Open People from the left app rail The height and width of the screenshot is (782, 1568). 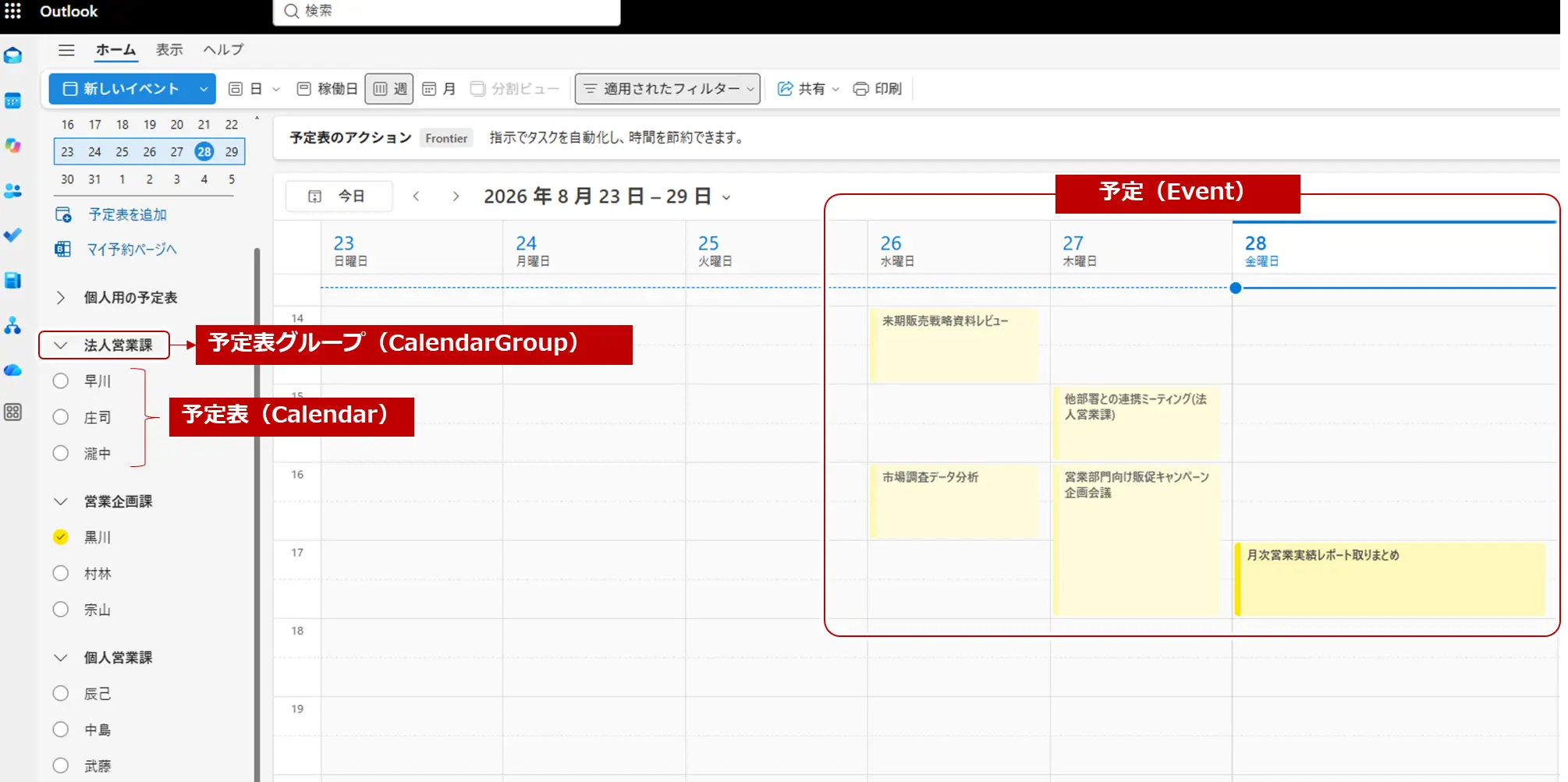coord(13,190)
